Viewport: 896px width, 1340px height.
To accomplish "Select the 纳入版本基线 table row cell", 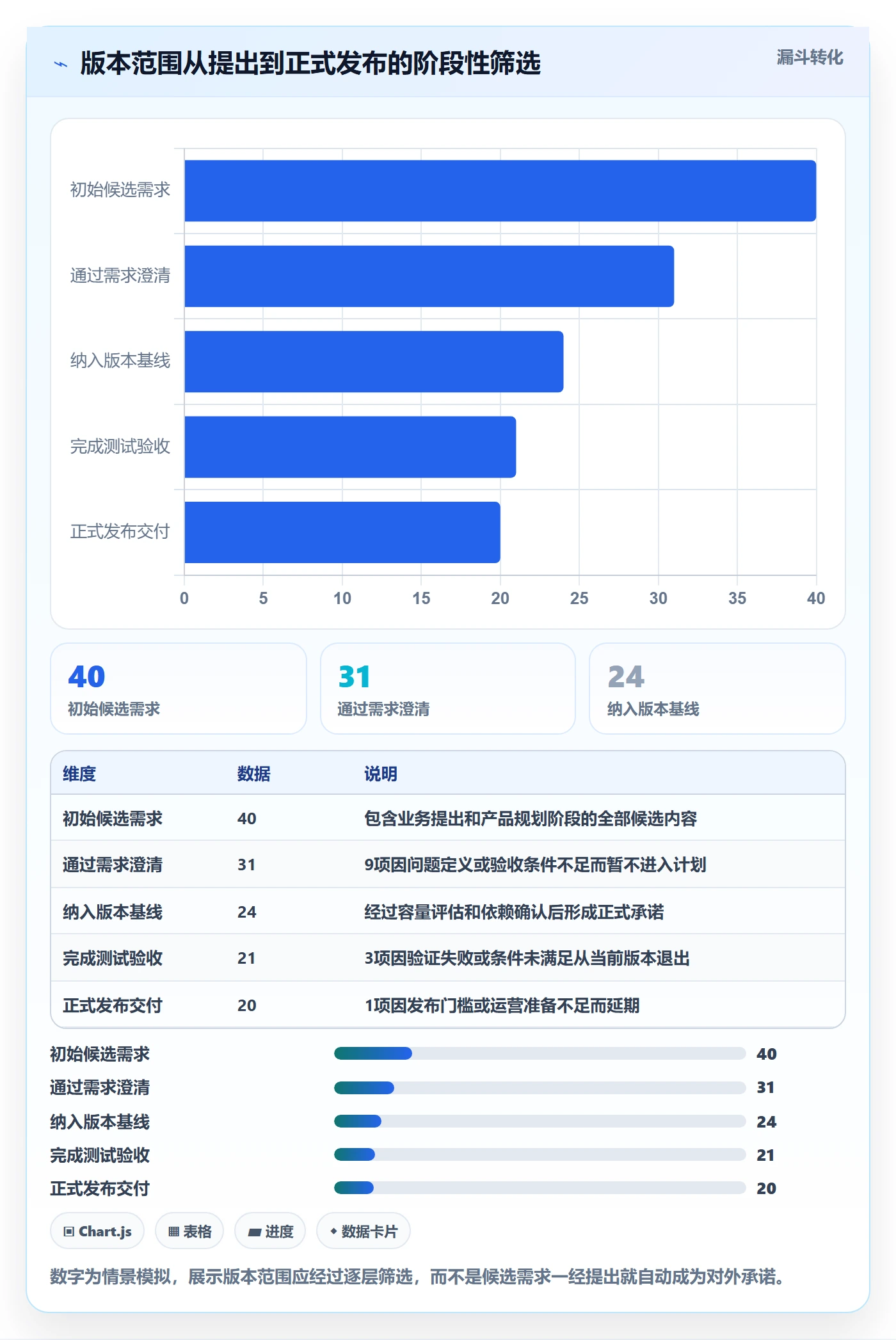I will click(113, 912).
